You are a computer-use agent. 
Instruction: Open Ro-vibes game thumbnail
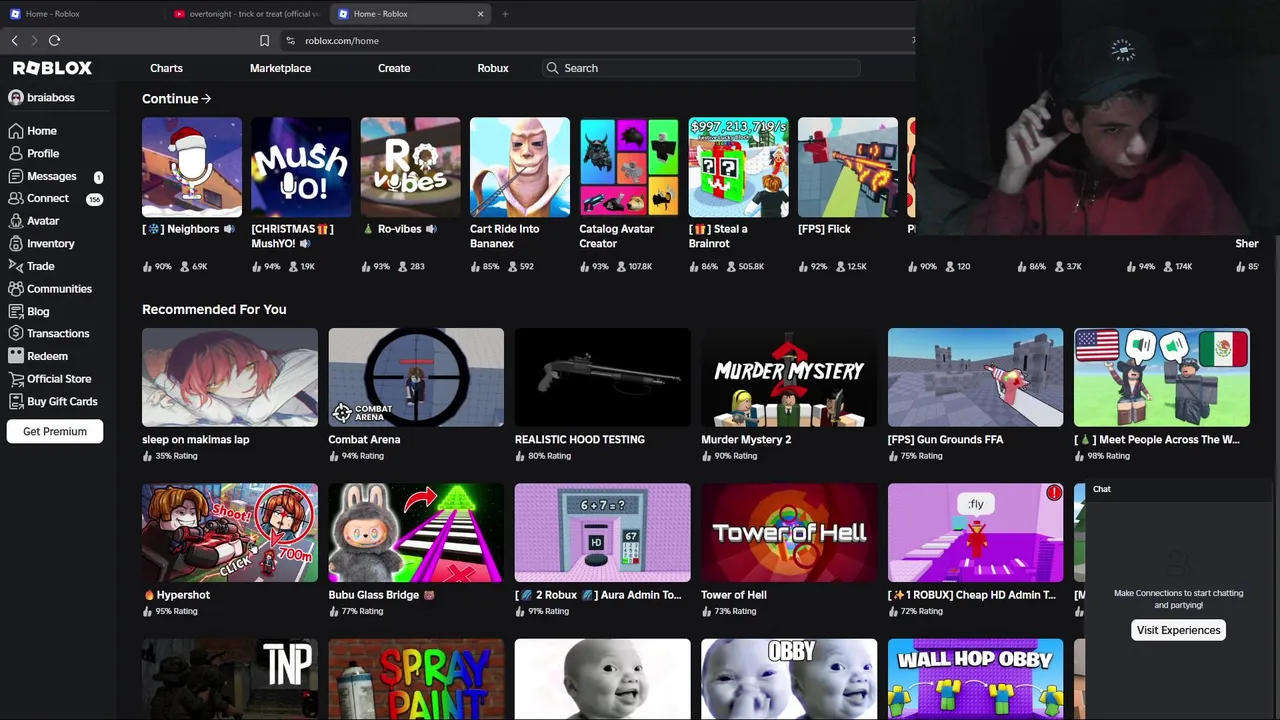(410, 167)
